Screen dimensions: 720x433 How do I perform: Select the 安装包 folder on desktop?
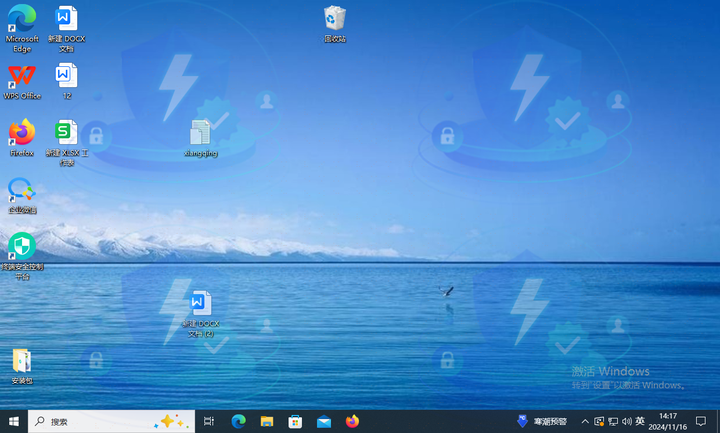pos(22,361)
